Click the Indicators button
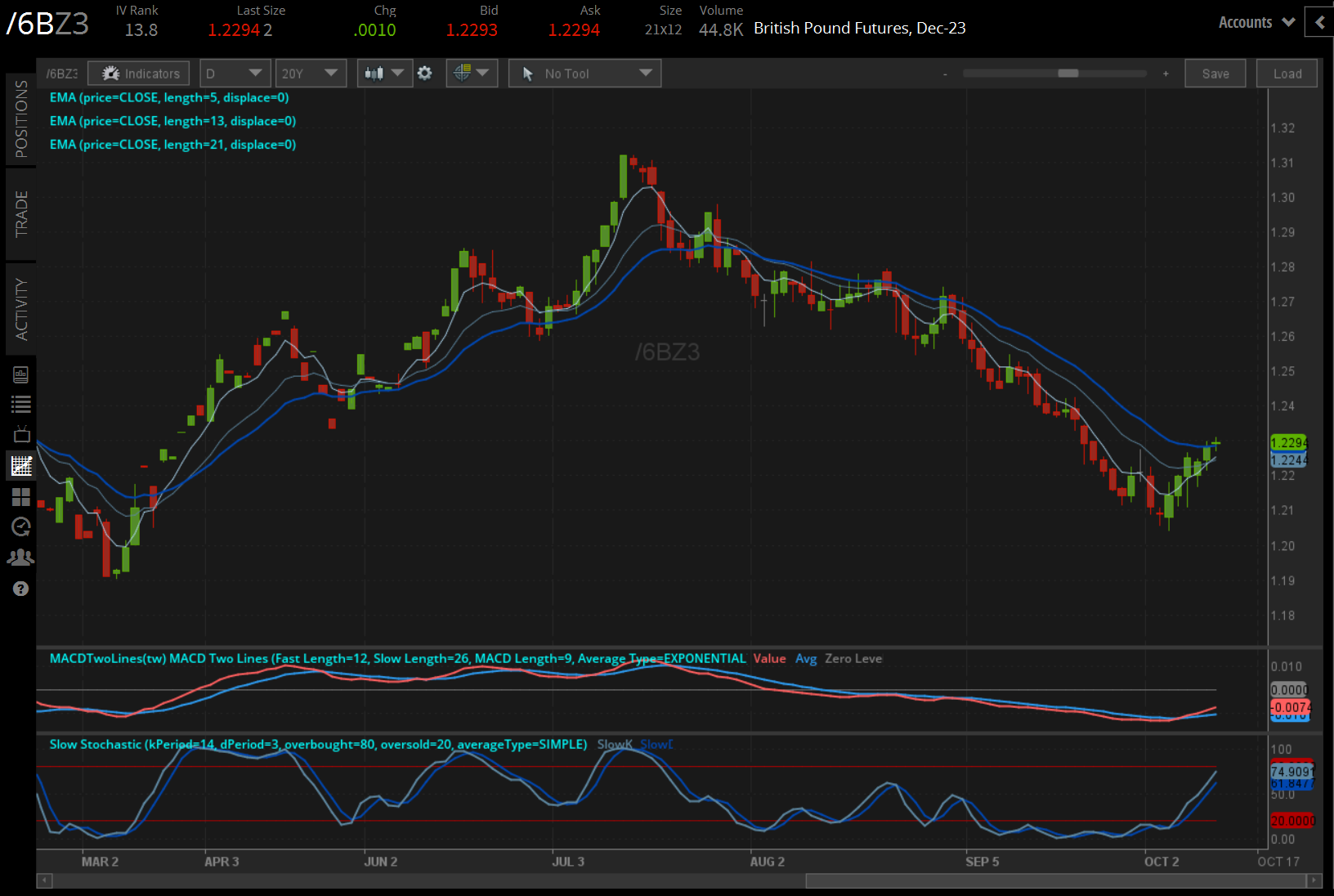The width and height of the screenshot is (1334, 896). [139, 74]
